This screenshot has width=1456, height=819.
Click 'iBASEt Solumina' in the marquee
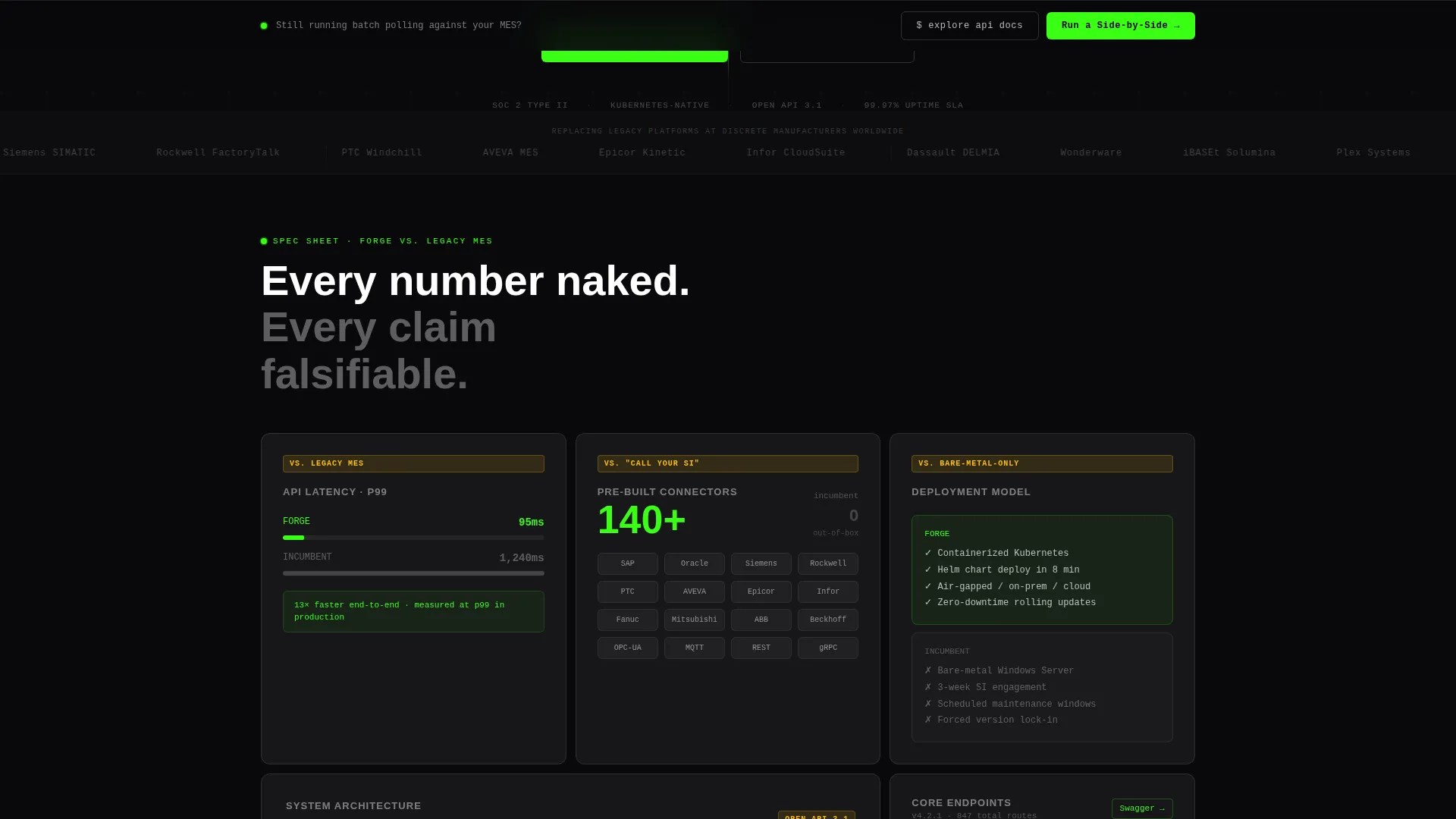1228,152
